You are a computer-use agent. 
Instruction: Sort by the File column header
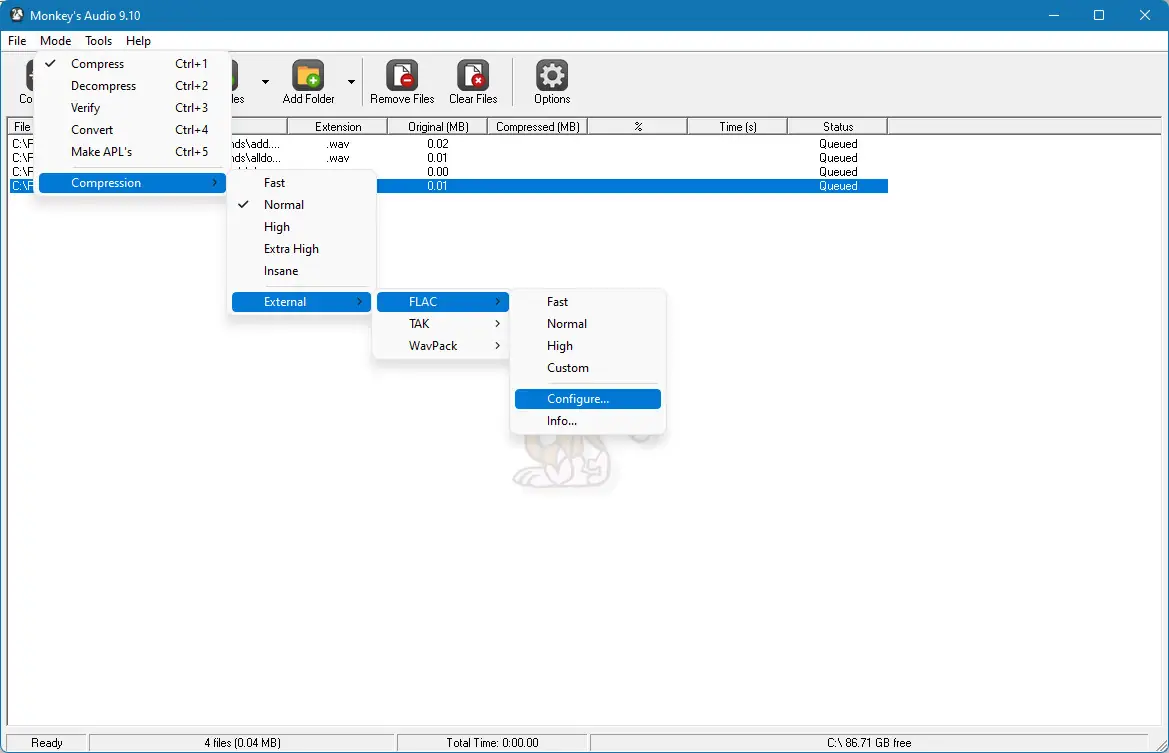(22, 127)
